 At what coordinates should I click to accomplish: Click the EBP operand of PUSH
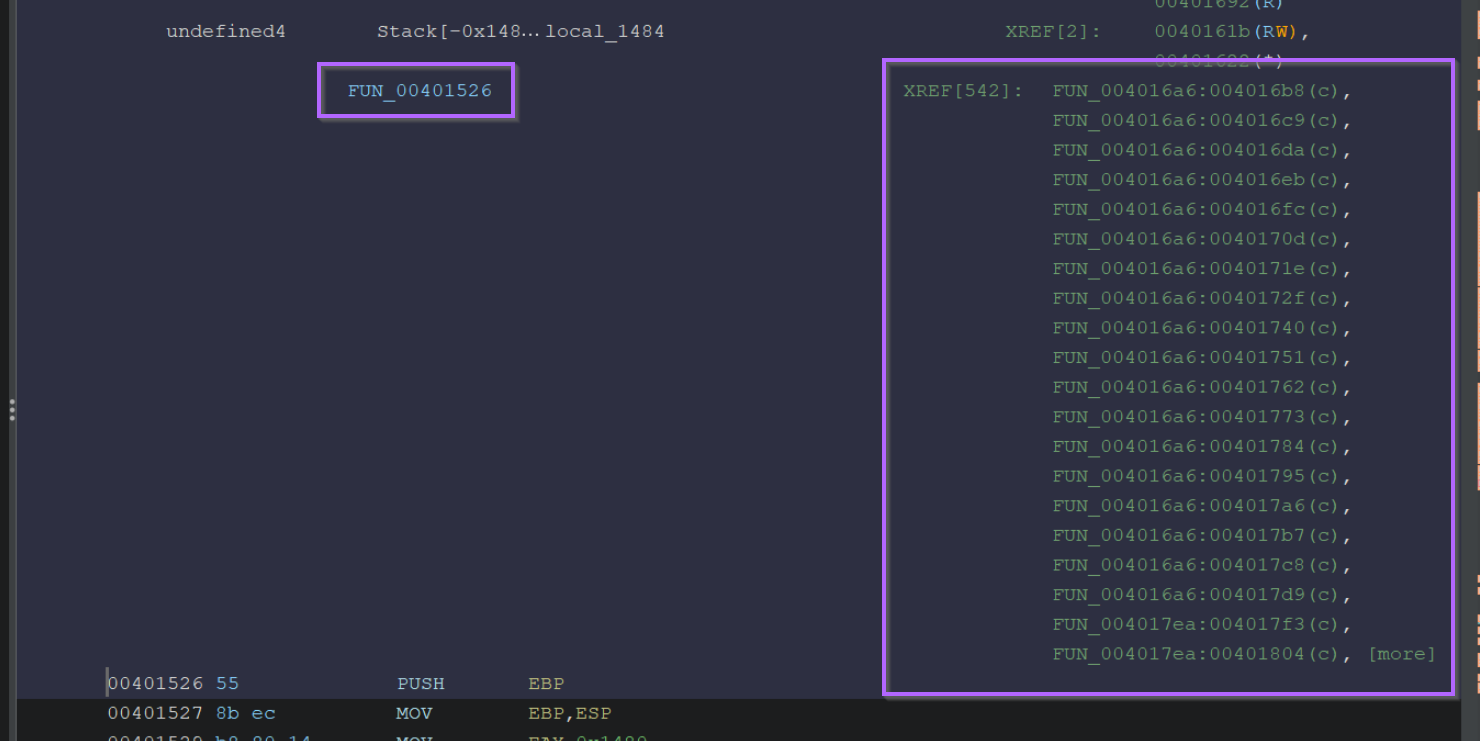pos(546,684)
